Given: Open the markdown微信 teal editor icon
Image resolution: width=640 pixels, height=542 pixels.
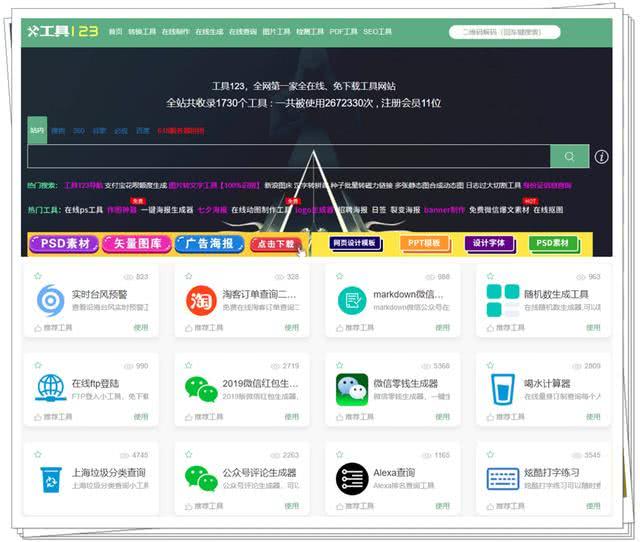Looking at the screenshot, I should pos(352,301).
